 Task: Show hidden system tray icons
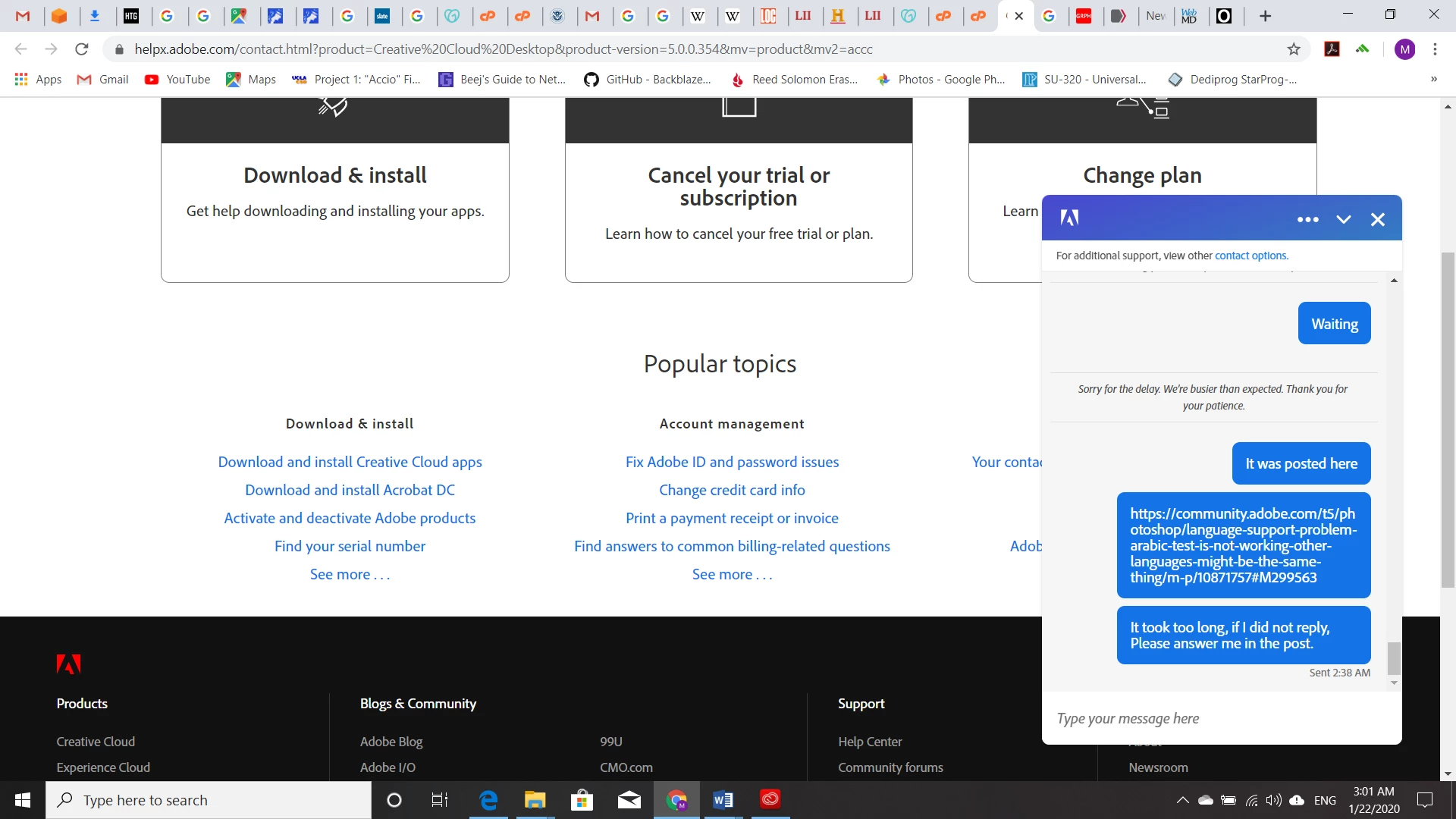pos(1182,800)
